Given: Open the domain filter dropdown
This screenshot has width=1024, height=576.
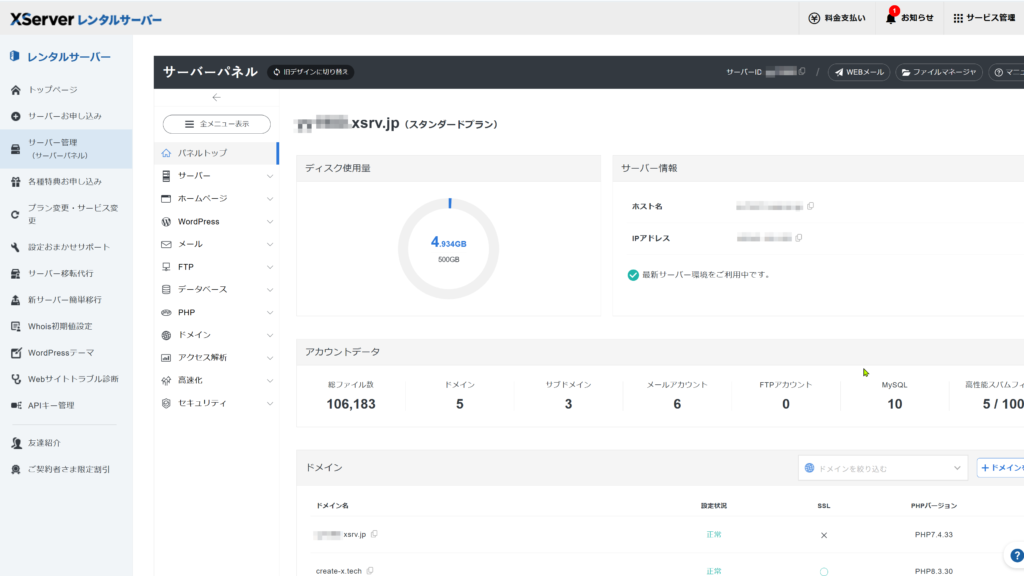Looking at the screenshot, I should point(883,468).
